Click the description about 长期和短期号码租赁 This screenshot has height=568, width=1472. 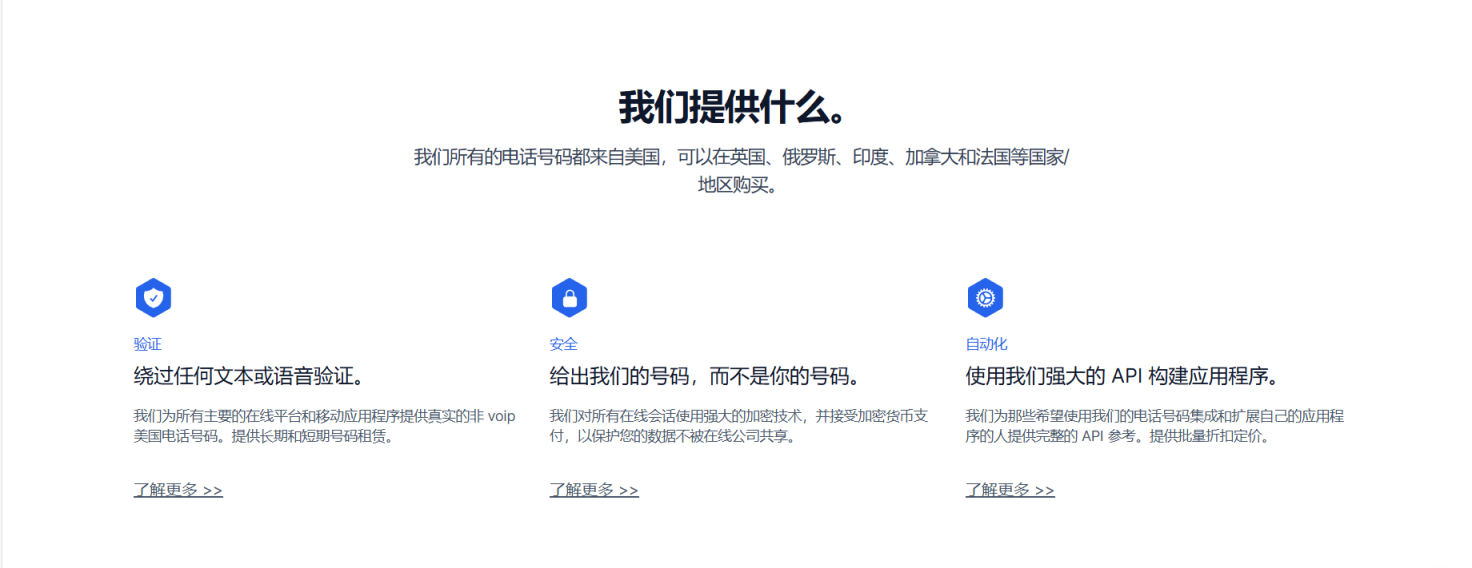(312, 437)
